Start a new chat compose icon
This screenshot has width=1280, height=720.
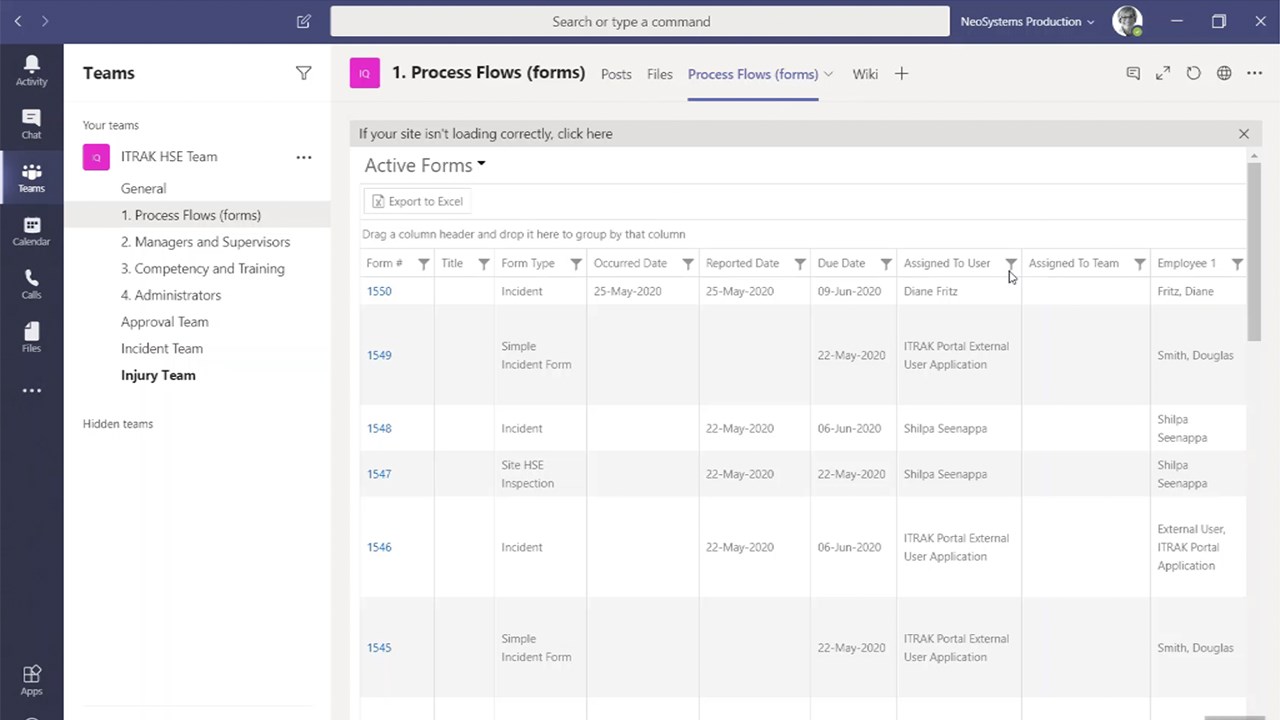click(304, 21)
